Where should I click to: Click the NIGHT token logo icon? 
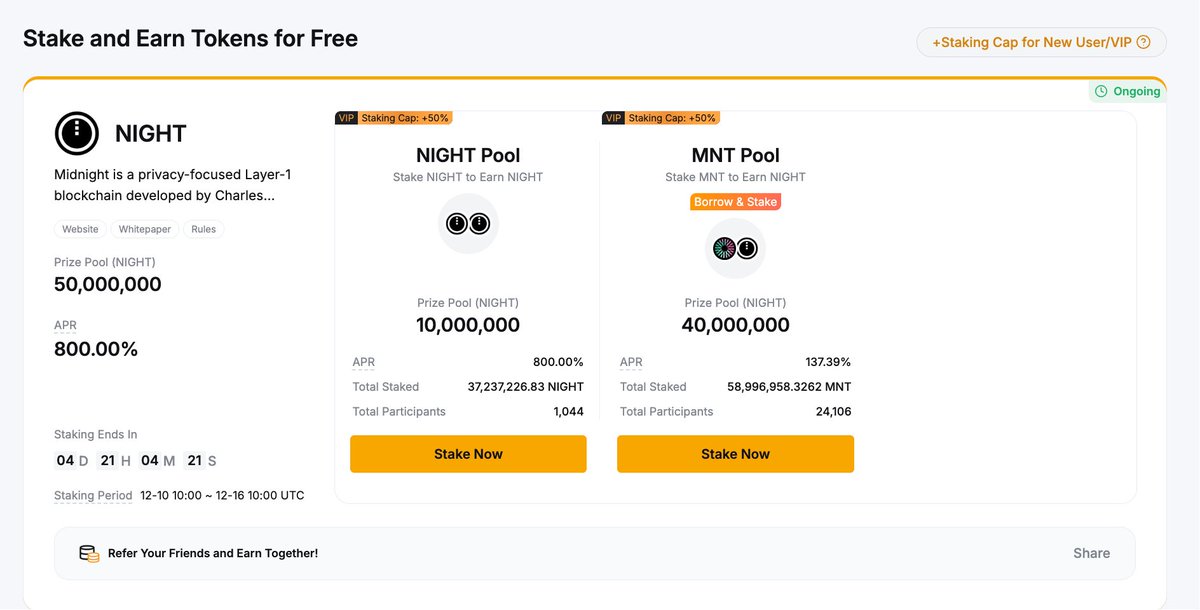pyautogui.click(x=76, y=134)
